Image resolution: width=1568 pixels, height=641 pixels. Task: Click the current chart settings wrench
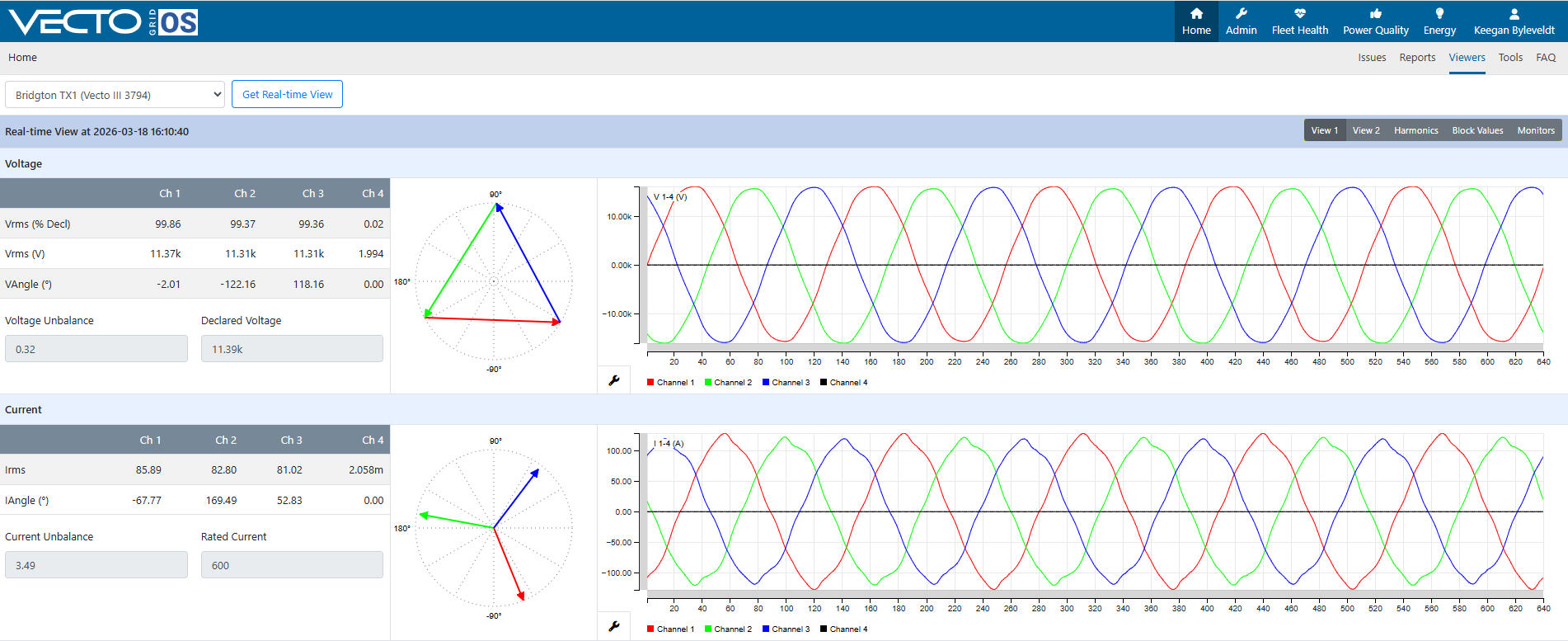pos(613,626)
